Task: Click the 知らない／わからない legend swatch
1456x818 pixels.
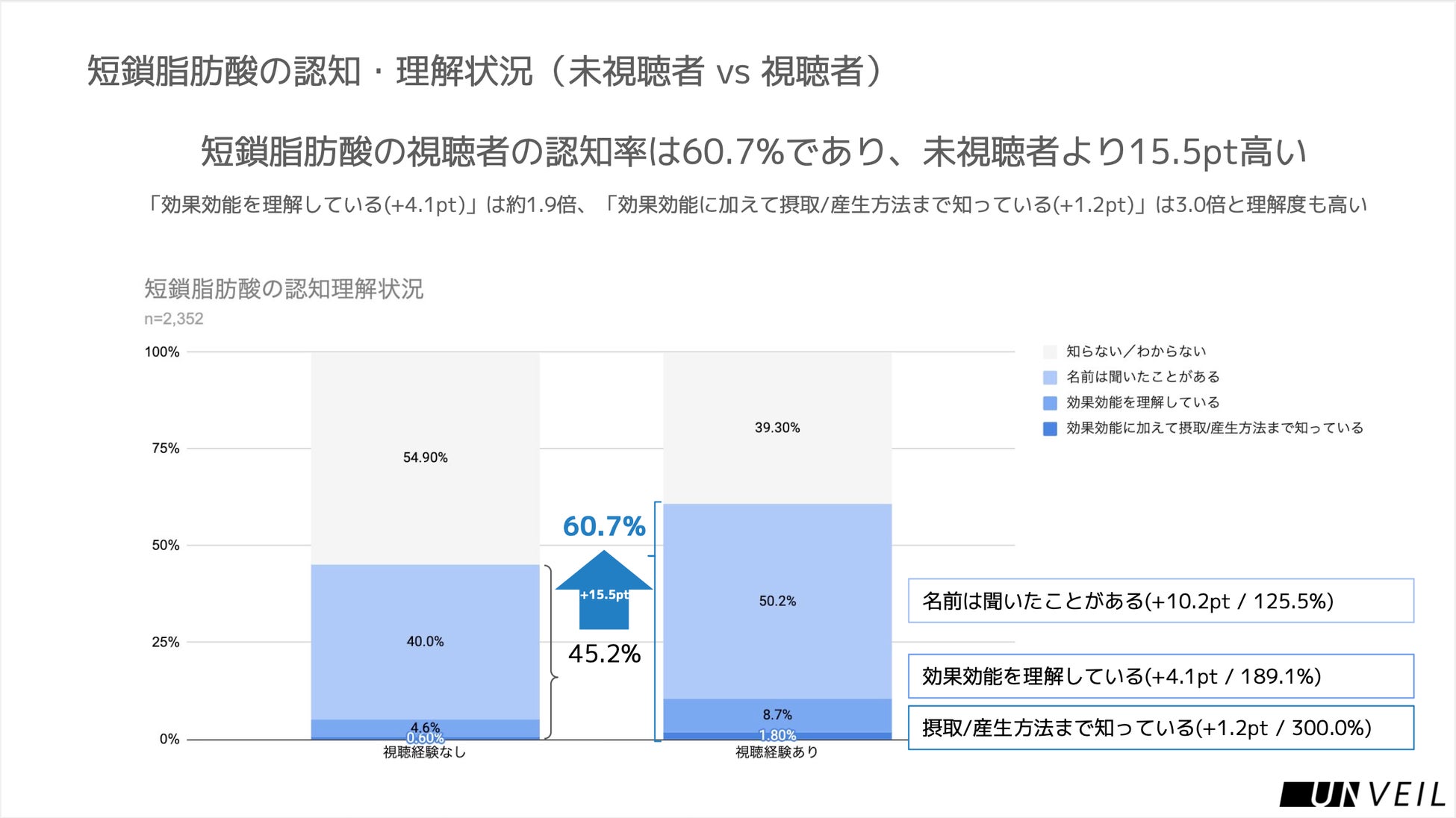Action: coord(1050,352)
